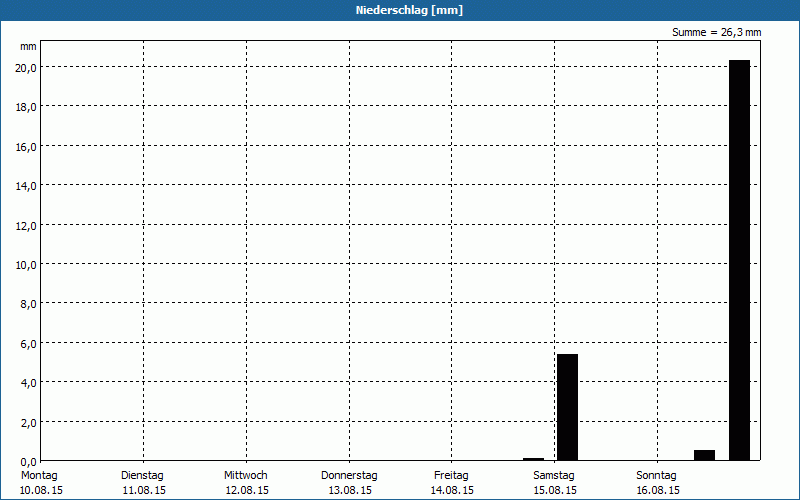
Task: Click the 0,0 y-axis value
Action: [29, 462]
